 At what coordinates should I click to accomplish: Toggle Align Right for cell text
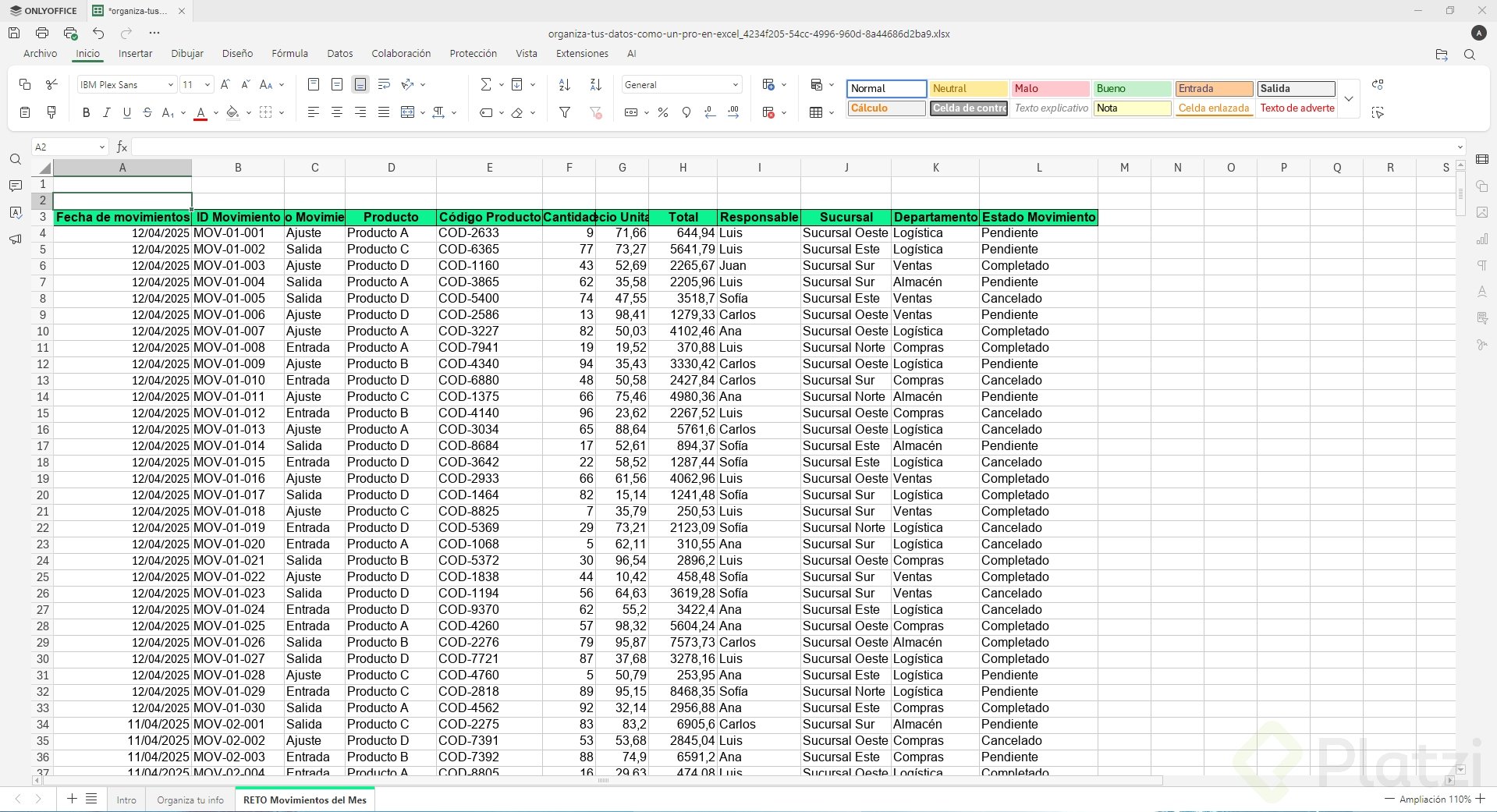pos(360,112)
